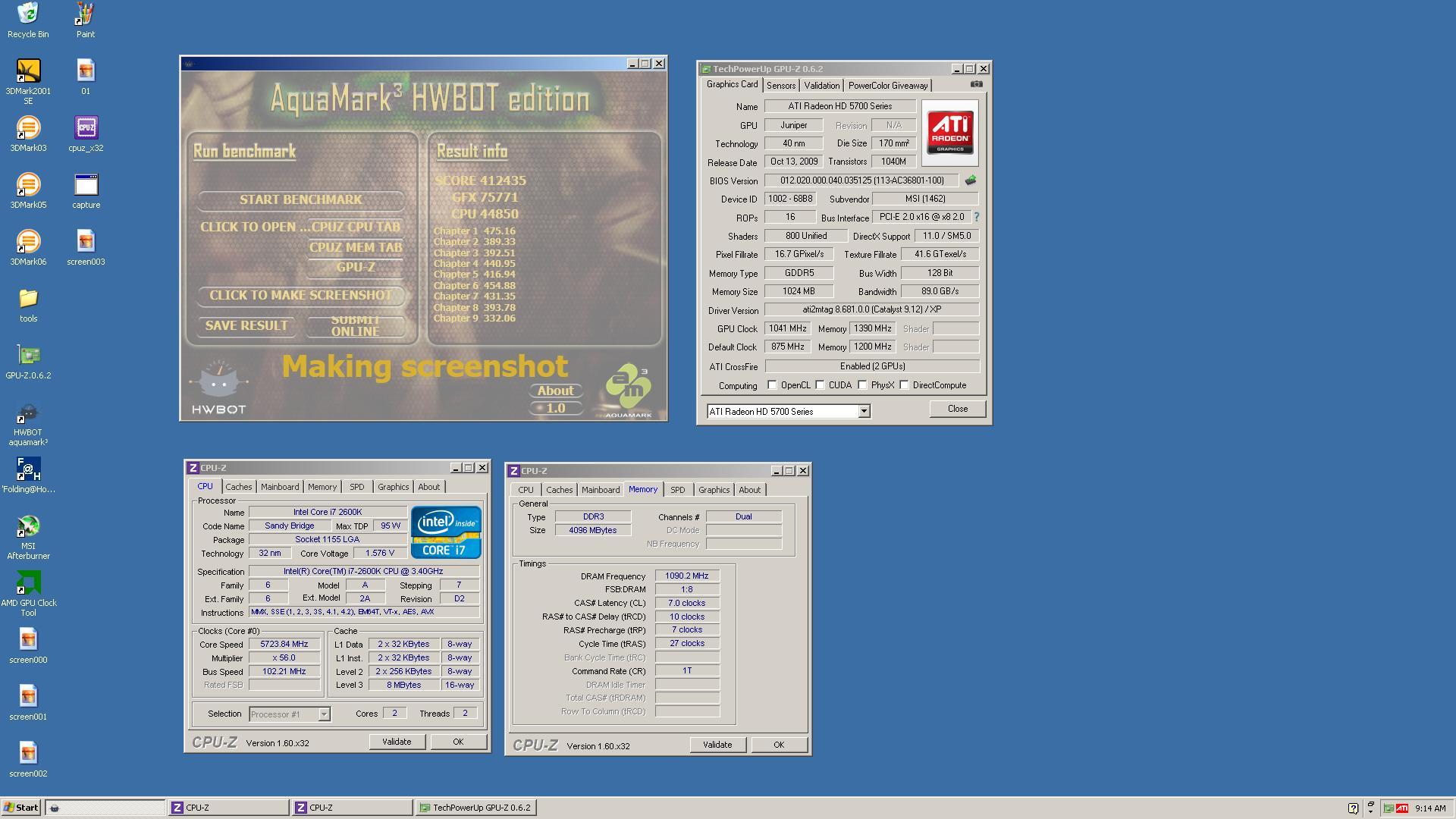Select TechPowerUp GPU-Z taskbar button
The height and width of the screenshot is (819, 1456).
476,808
